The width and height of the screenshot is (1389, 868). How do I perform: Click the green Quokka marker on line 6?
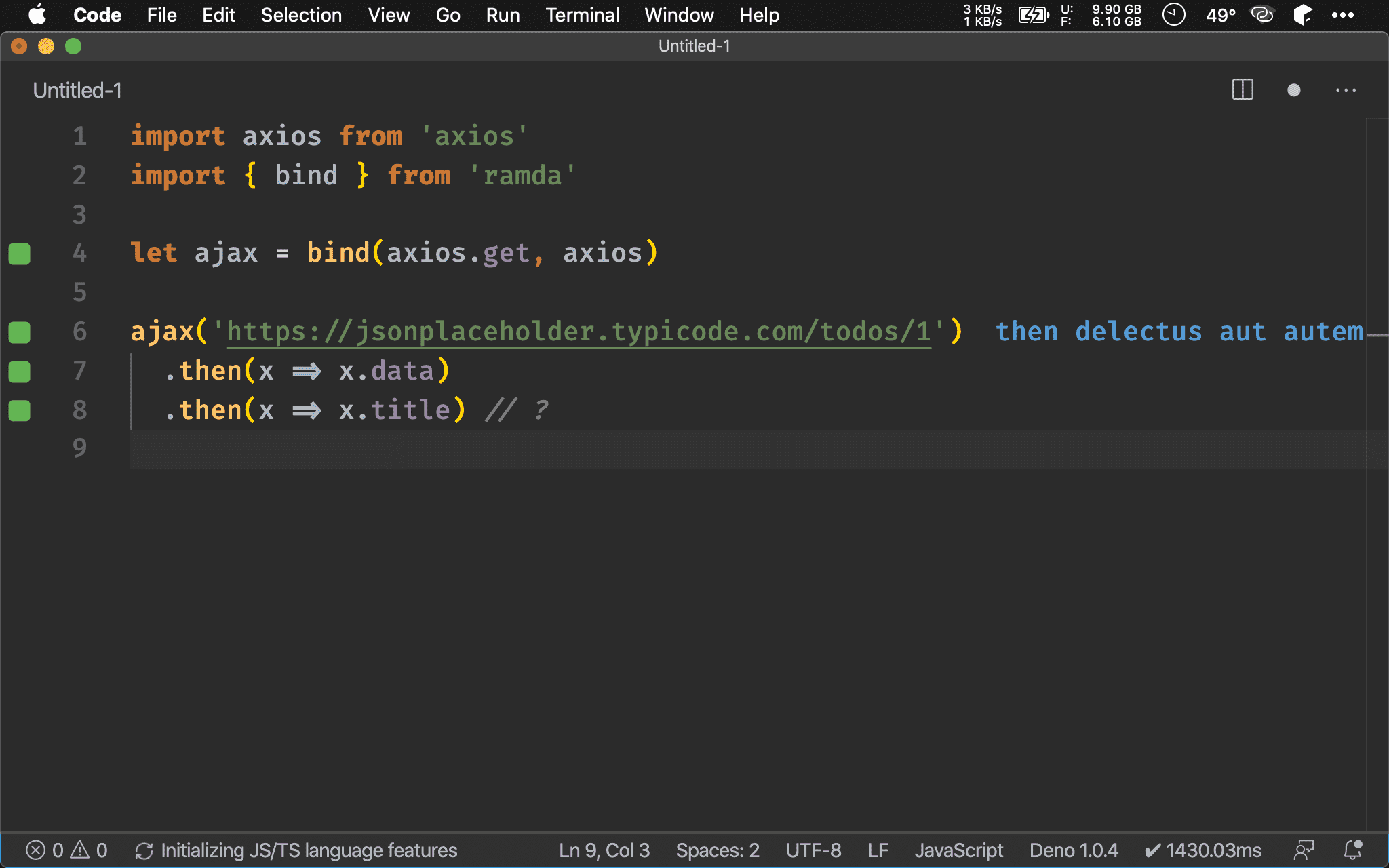coord(20,332)
